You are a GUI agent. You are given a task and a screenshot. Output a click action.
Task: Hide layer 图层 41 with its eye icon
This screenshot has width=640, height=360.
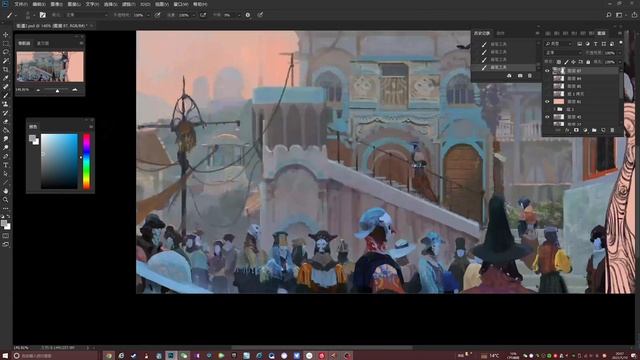[x=547, y=102]
